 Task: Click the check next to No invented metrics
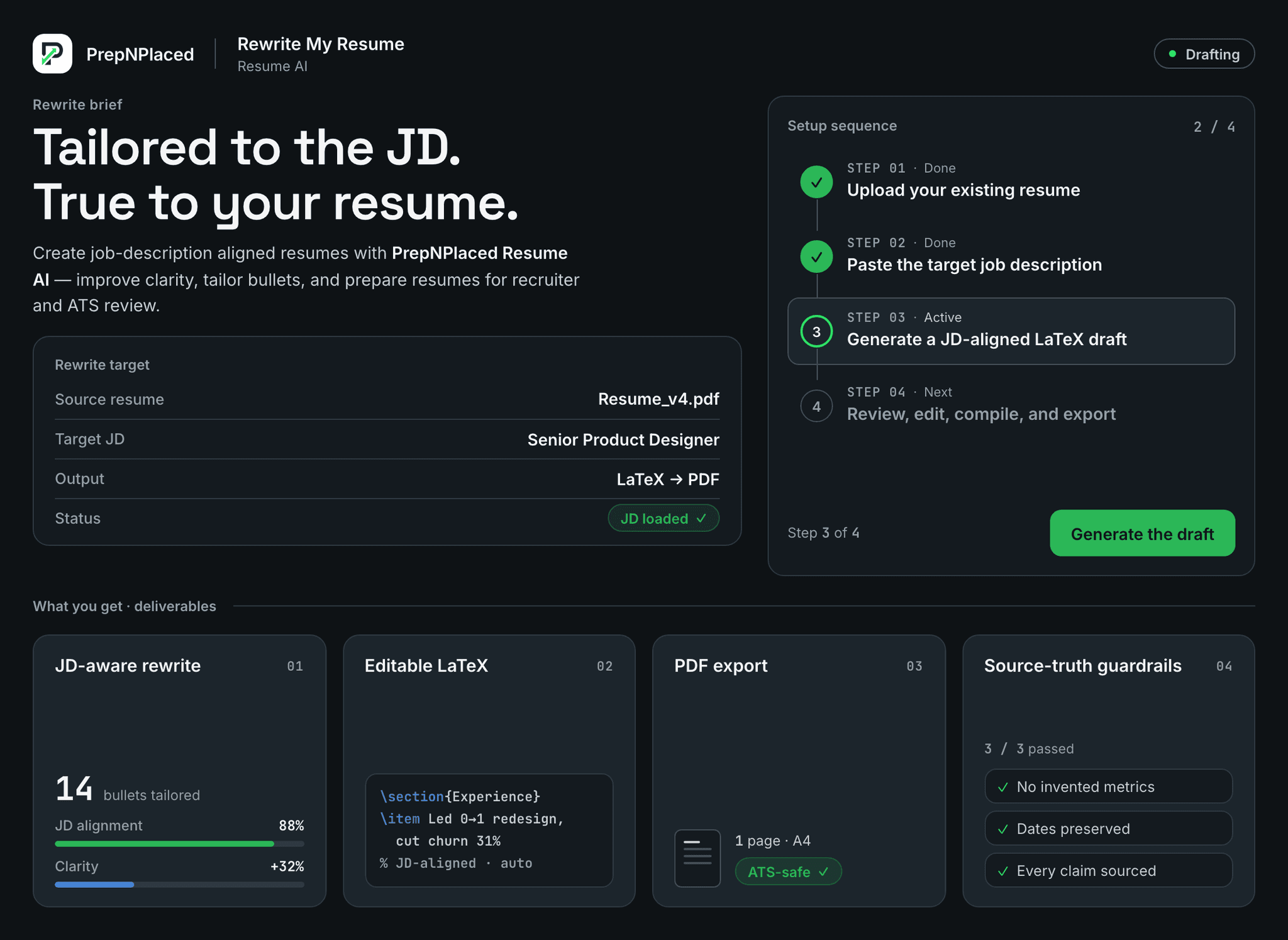(x=1003, y=787)
